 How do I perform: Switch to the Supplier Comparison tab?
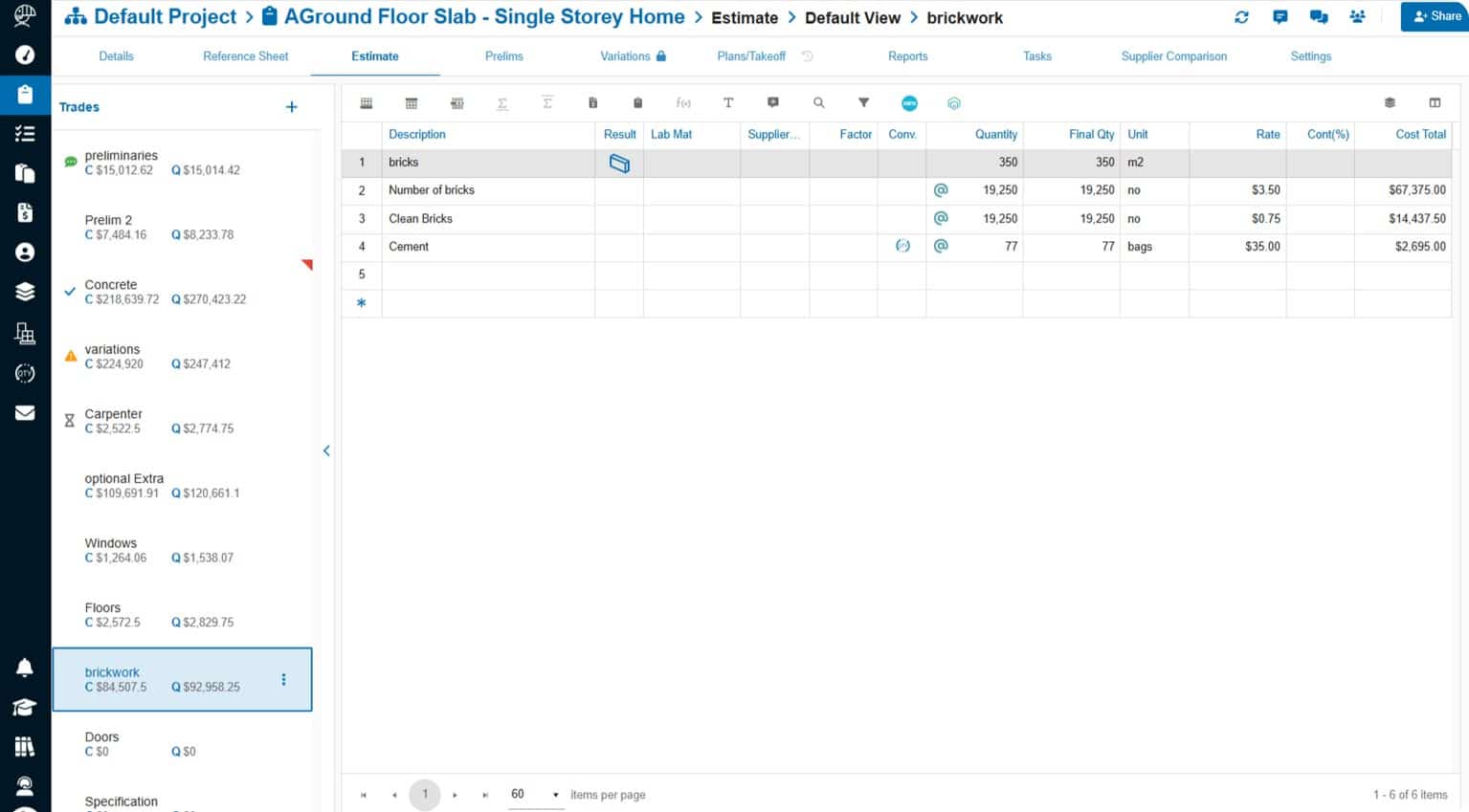(x=1173, y=56)
